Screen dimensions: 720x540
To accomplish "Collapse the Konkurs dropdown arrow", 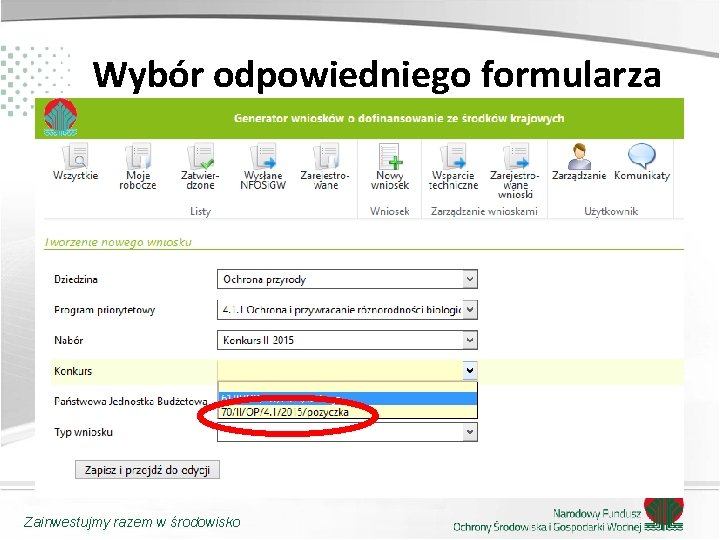I will (x=469, y=371).
